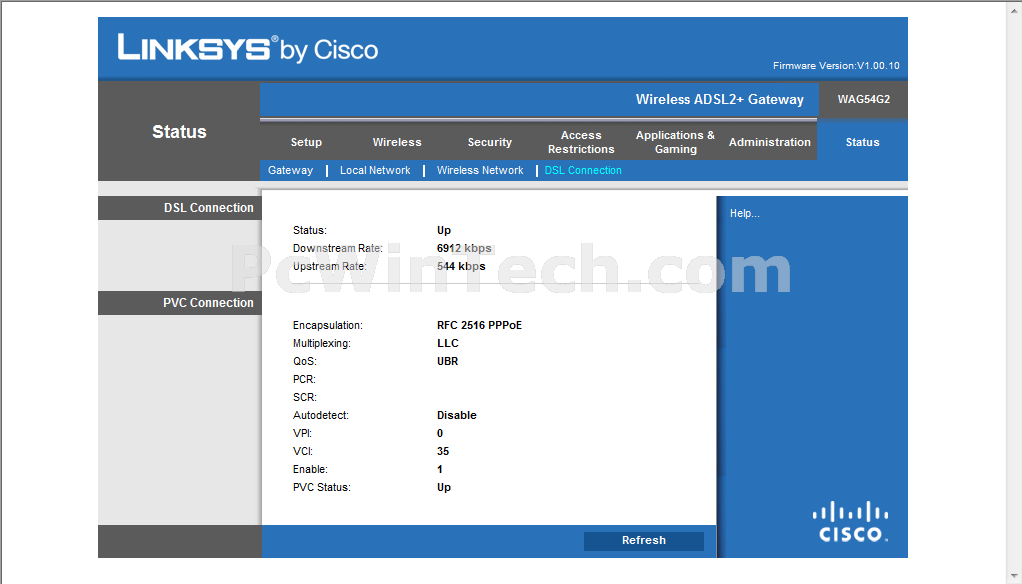The height and width of the screenshot is (584, 1022).
Task: Click the UBR QoS value
Action: point(447,361)
